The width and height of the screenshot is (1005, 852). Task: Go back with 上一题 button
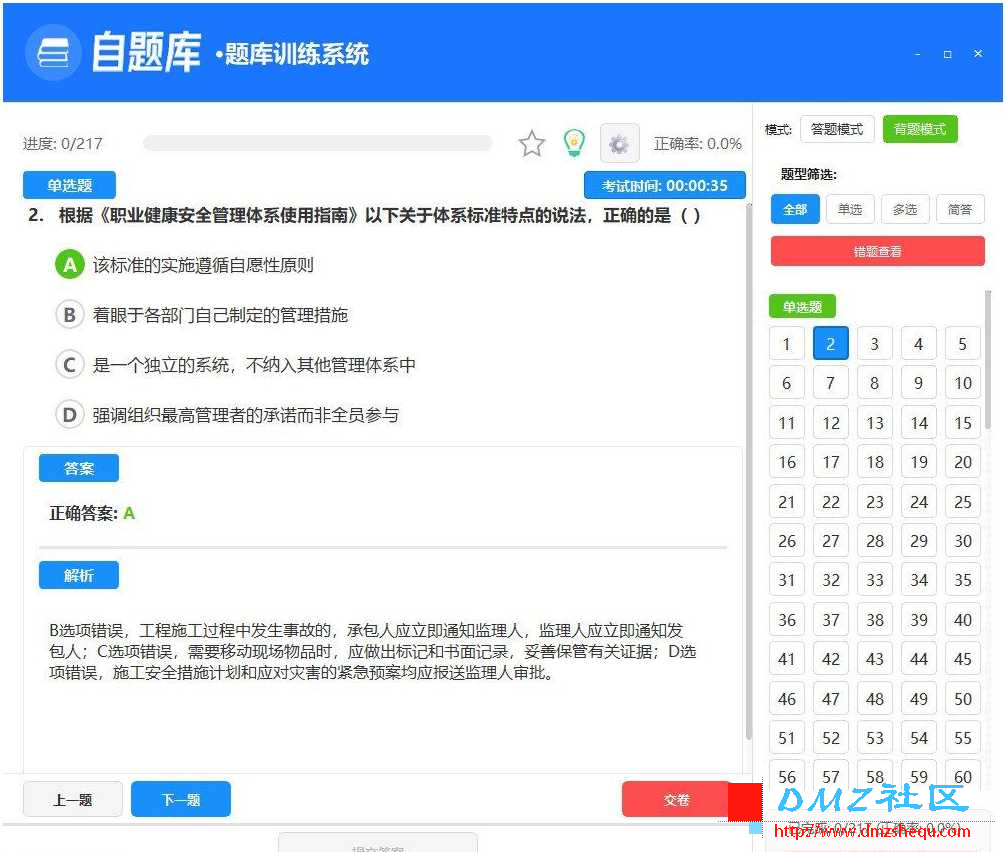[x=72, y=799]
